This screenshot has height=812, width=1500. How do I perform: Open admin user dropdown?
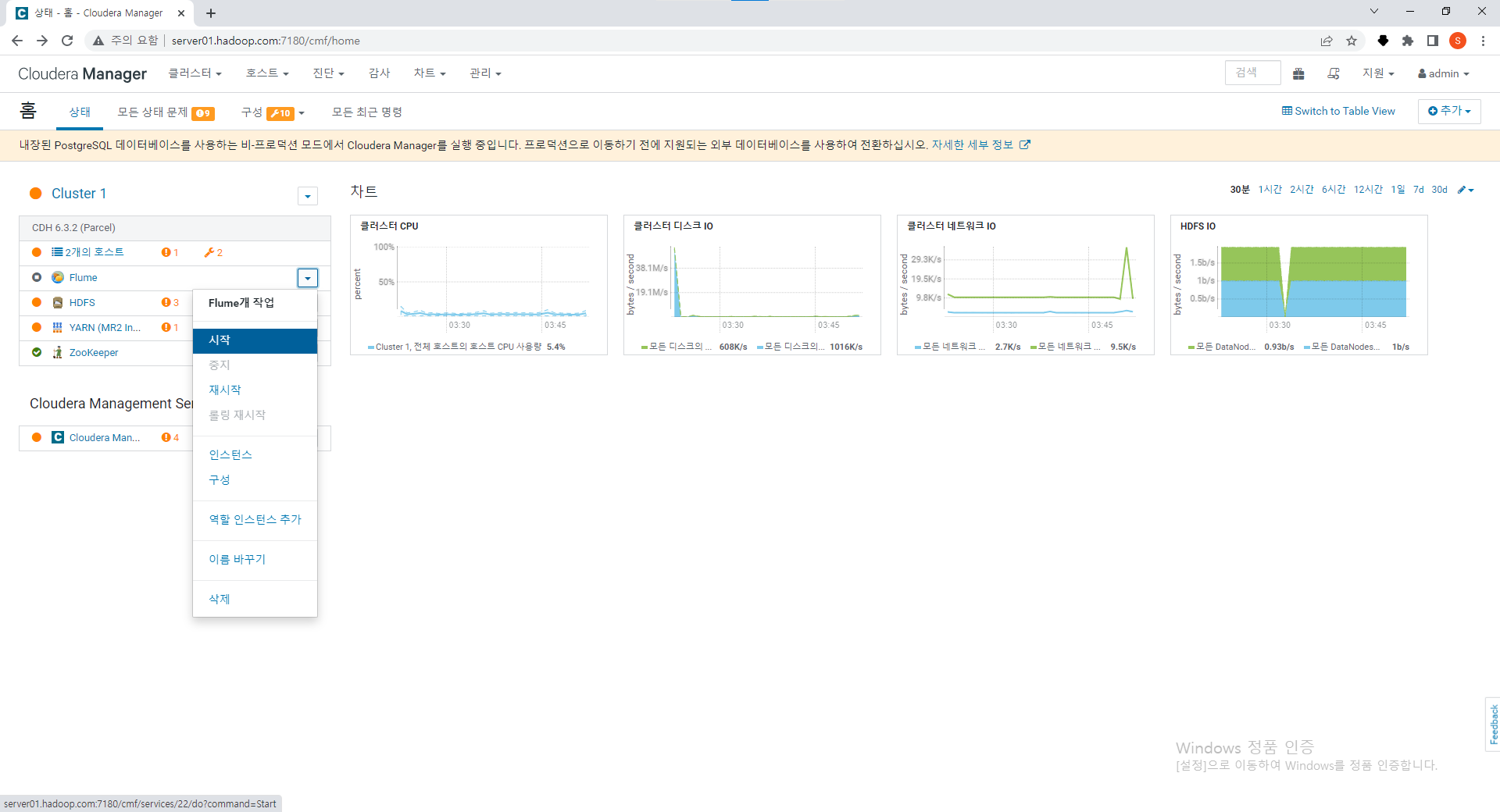tap(1444, 73)
